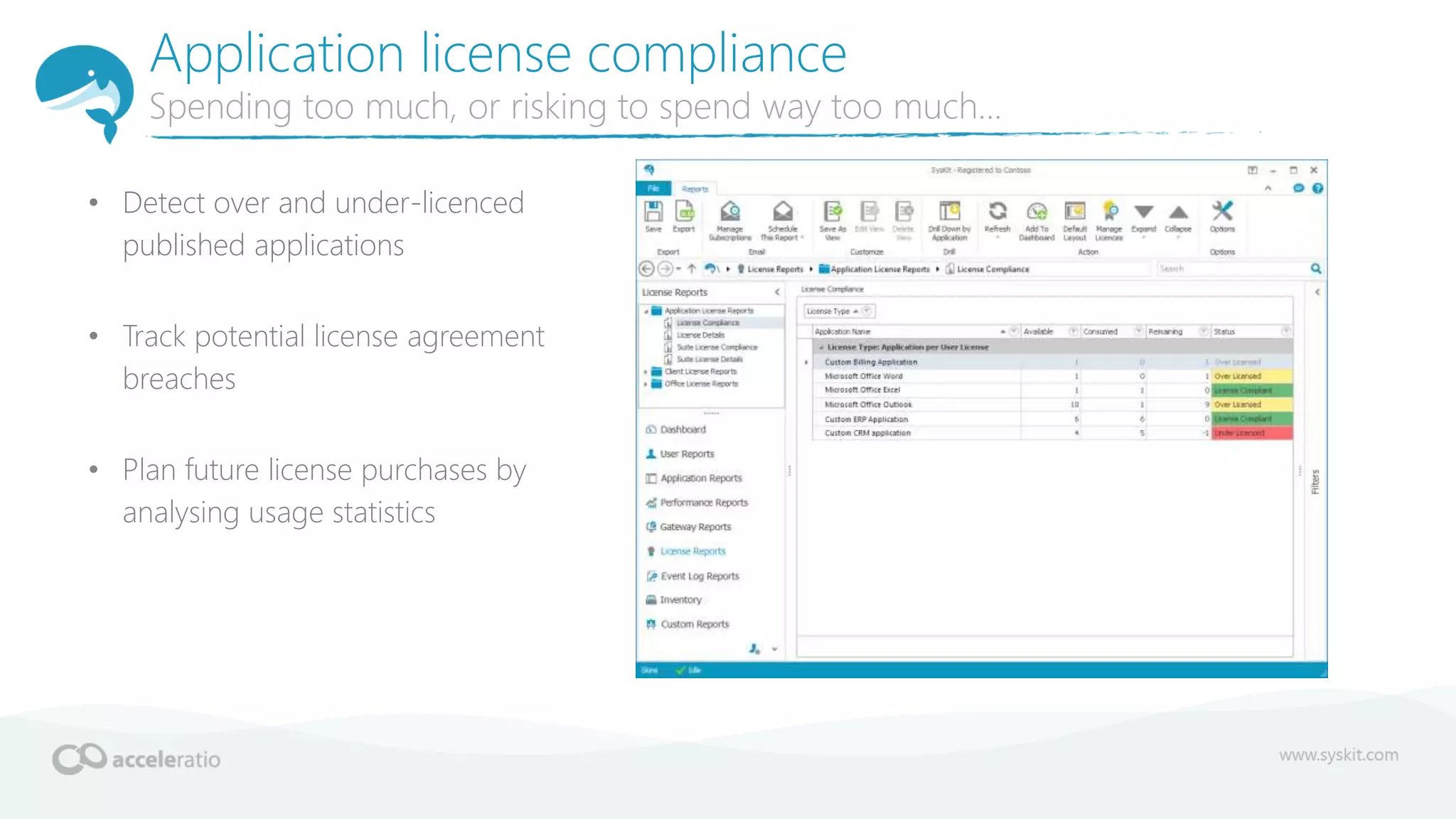
Task: Open Inventory in the sidebar
Action: coord(673,600)
